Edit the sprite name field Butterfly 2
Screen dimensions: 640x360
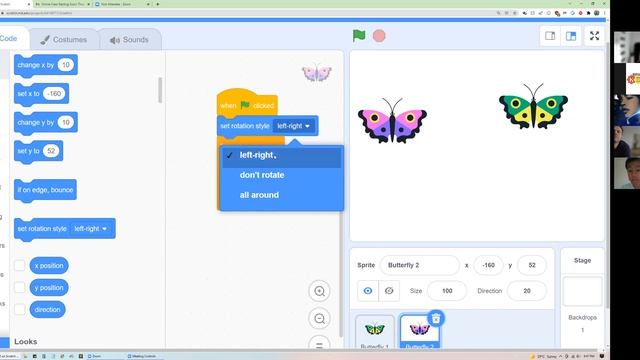tap(420, 265)
